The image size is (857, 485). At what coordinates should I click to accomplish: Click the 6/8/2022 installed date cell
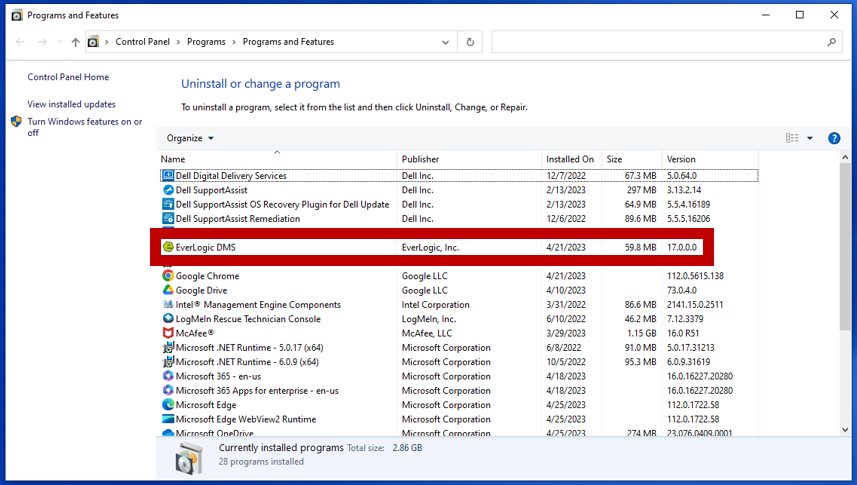(x=561, y=347)
